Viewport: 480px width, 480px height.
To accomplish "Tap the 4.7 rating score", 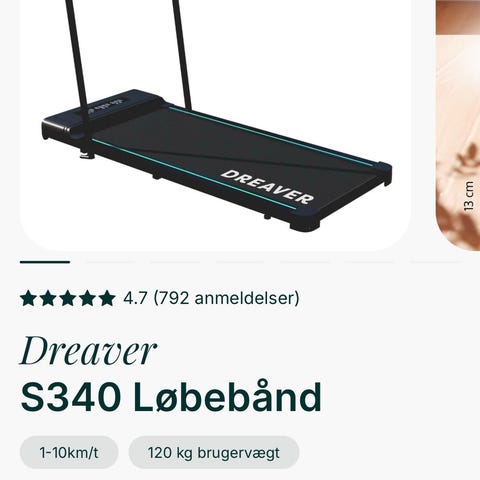I will coord(135,298).
